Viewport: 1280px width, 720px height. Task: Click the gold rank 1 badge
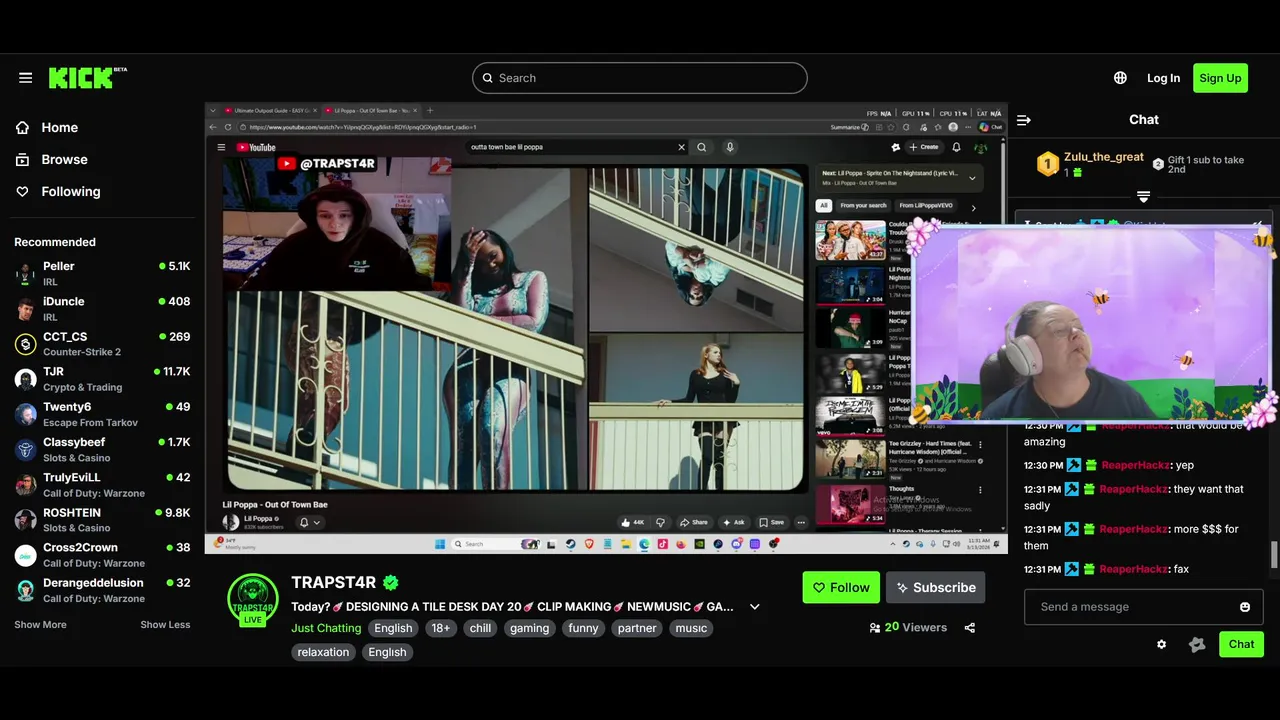(1047, 164)
